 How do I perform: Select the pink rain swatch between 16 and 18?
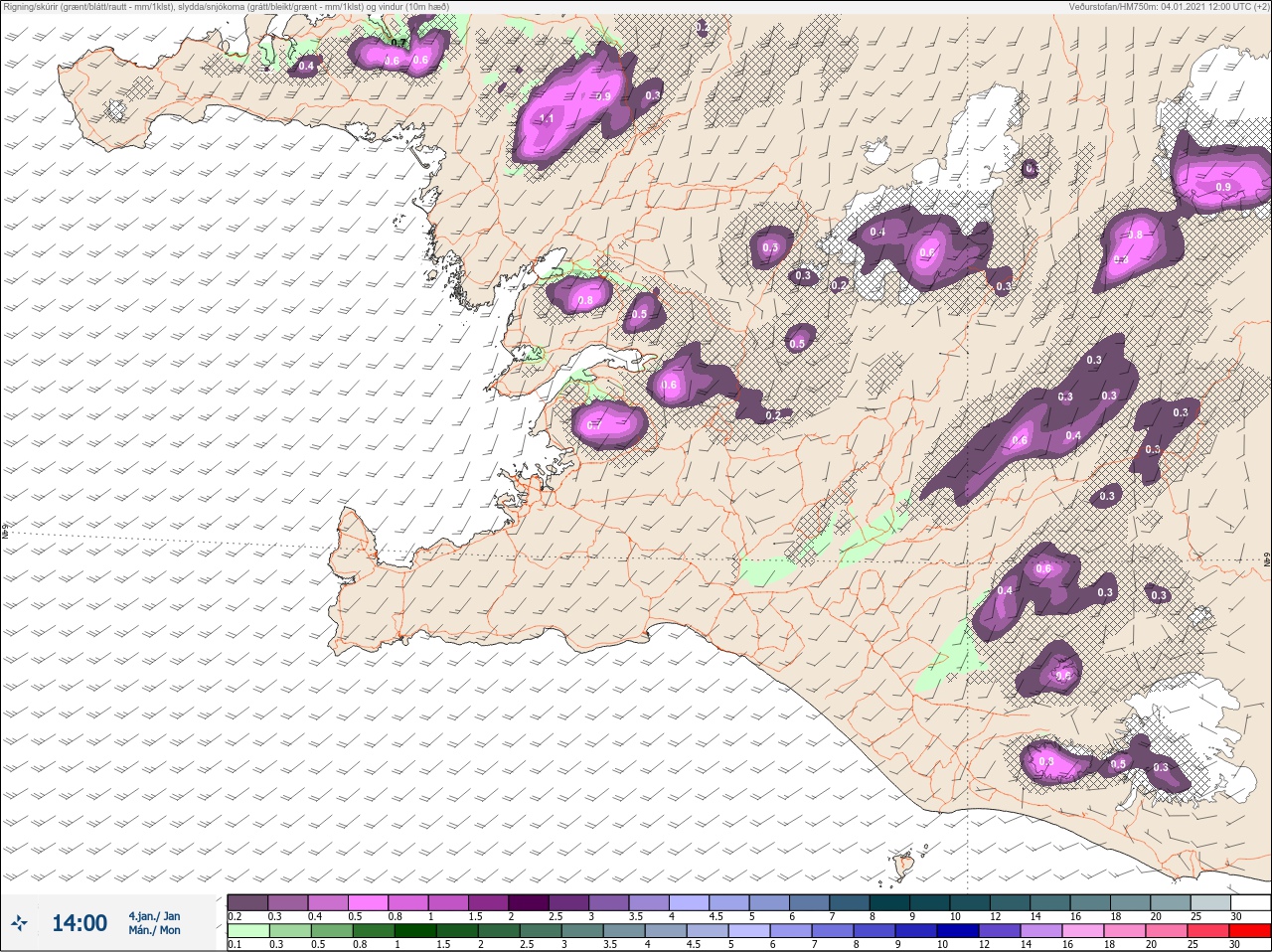pyautogui.click(x=1084, y=931)
